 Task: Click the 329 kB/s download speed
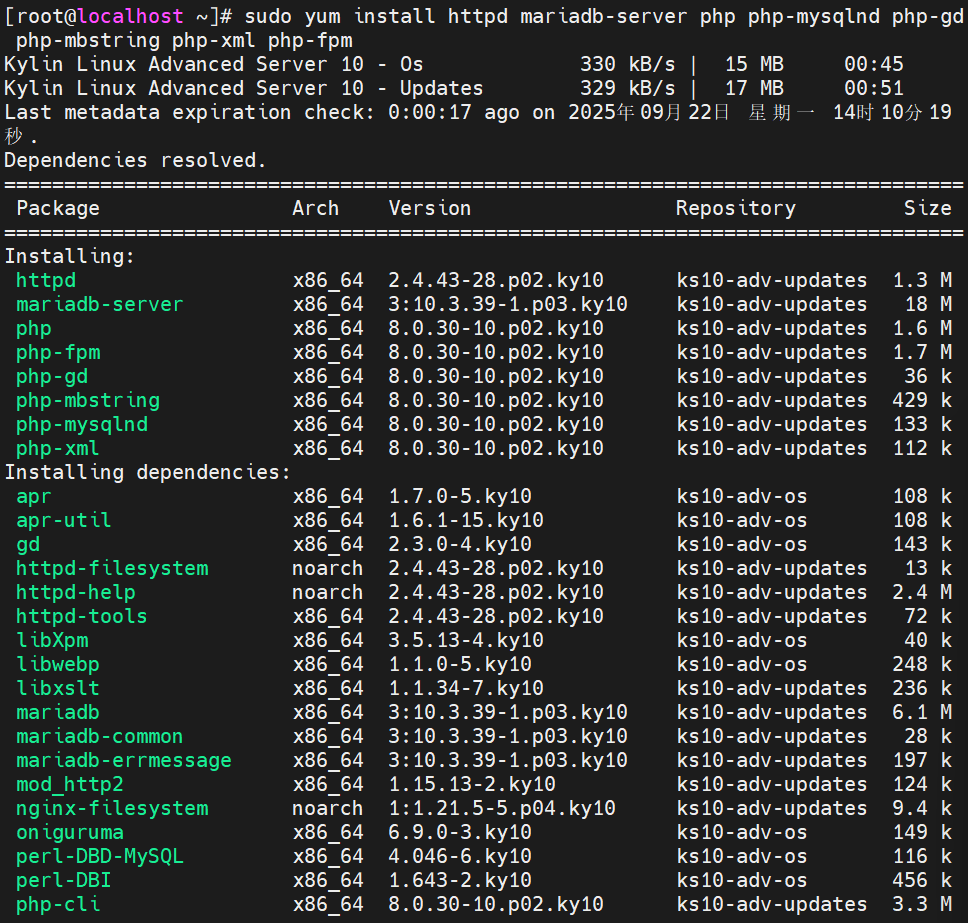click(627, 88)
